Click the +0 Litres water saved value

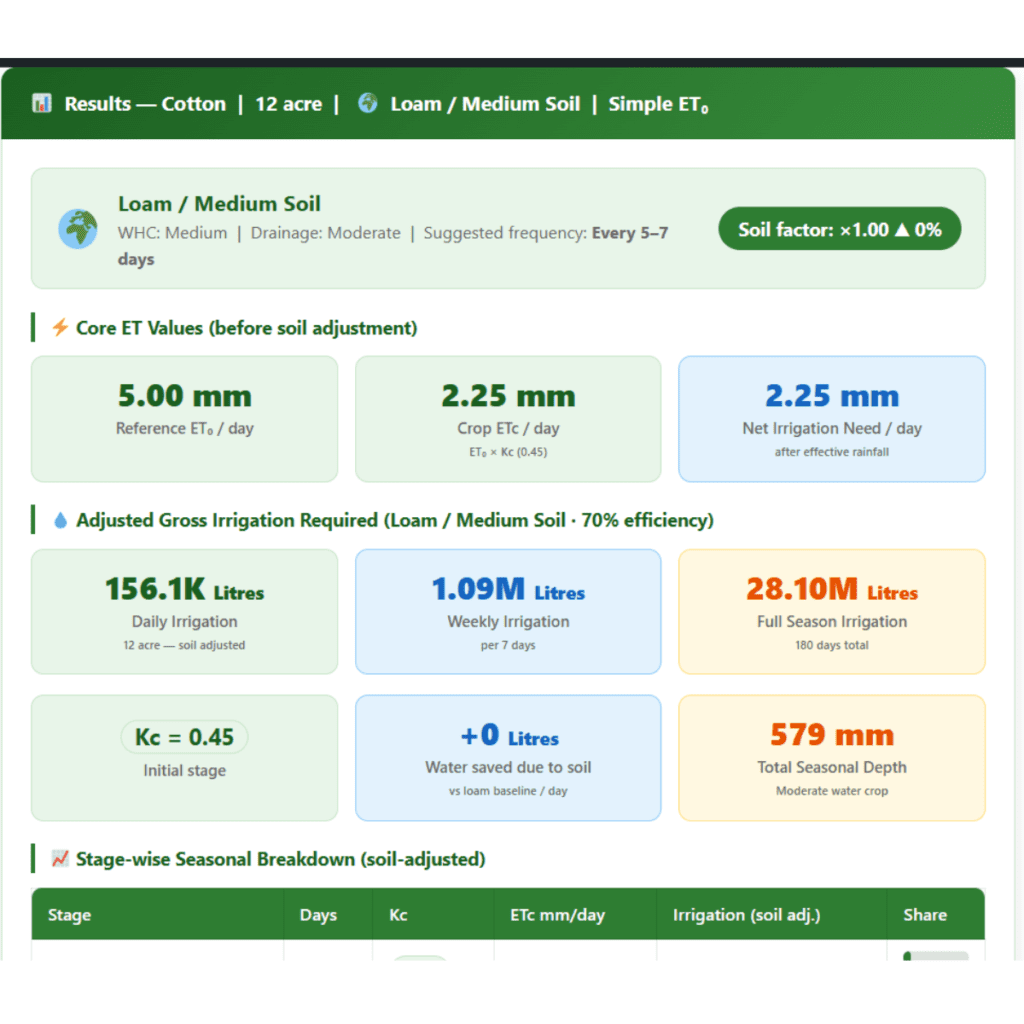[x=509, y=735]
